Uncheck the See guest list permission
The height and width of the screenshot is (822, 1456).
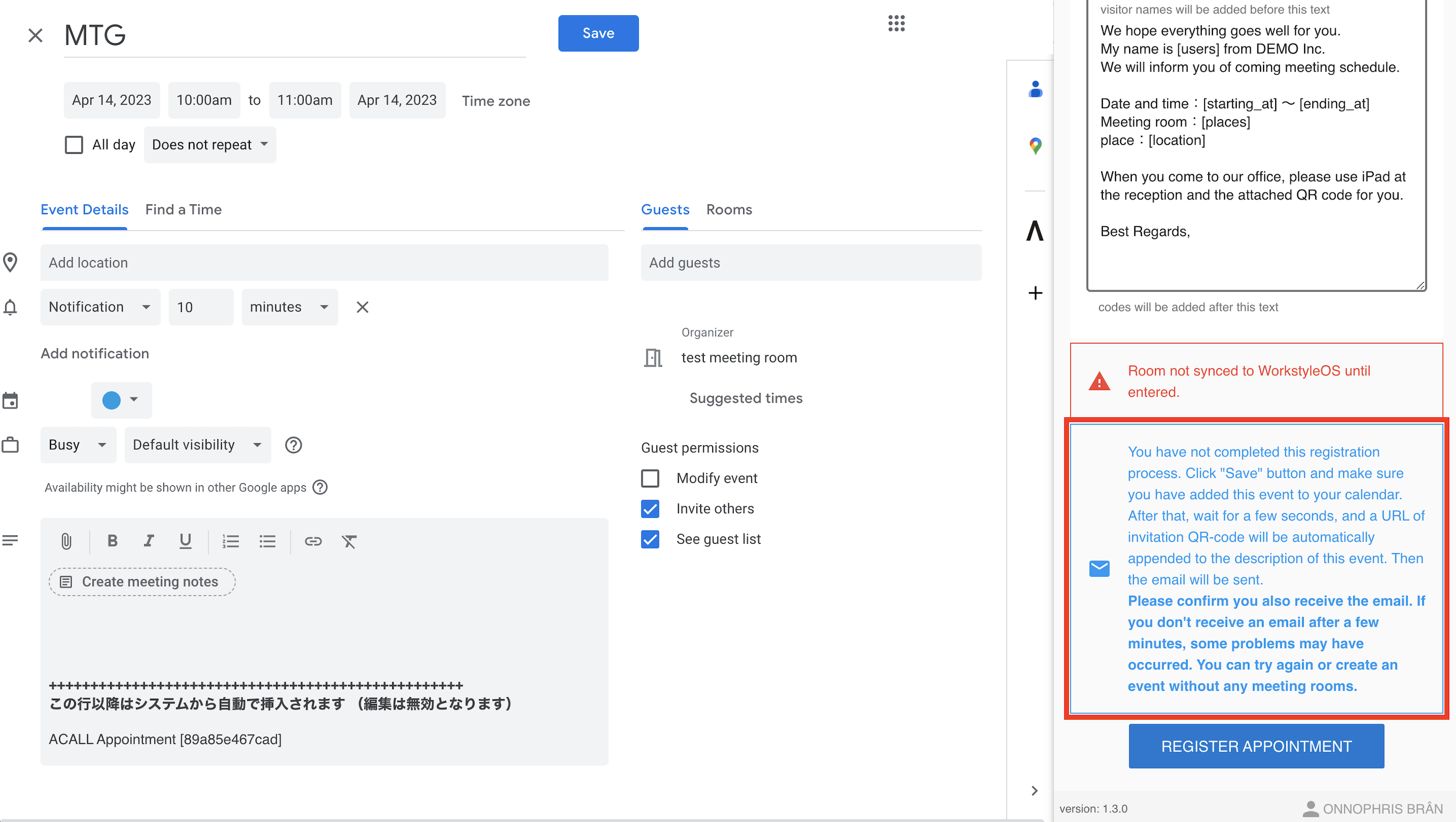650,539
